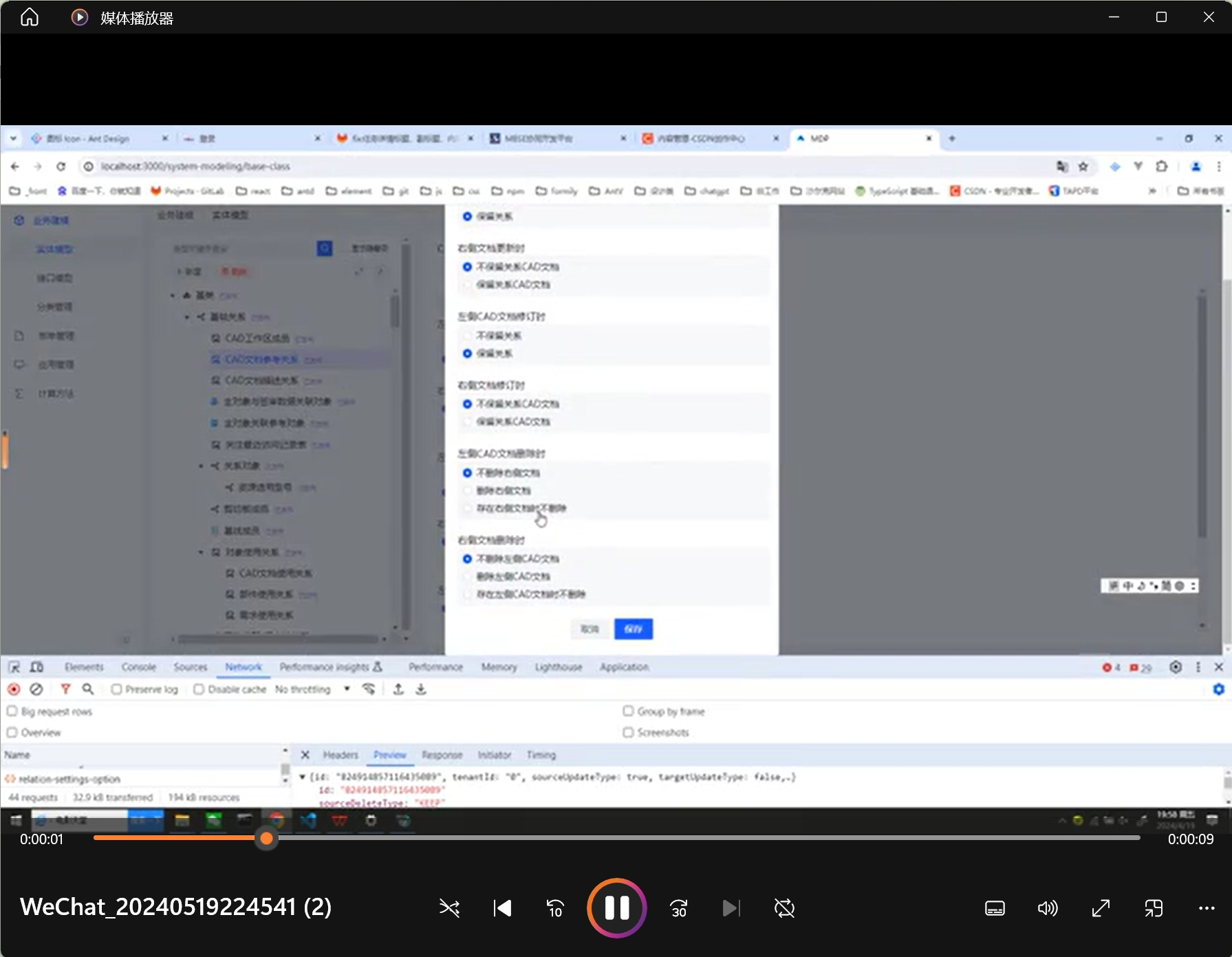Screen dimensions: 1232x957
Task: Open the chatgpt bookmarks folder
Action: click(x=707, y=191)
